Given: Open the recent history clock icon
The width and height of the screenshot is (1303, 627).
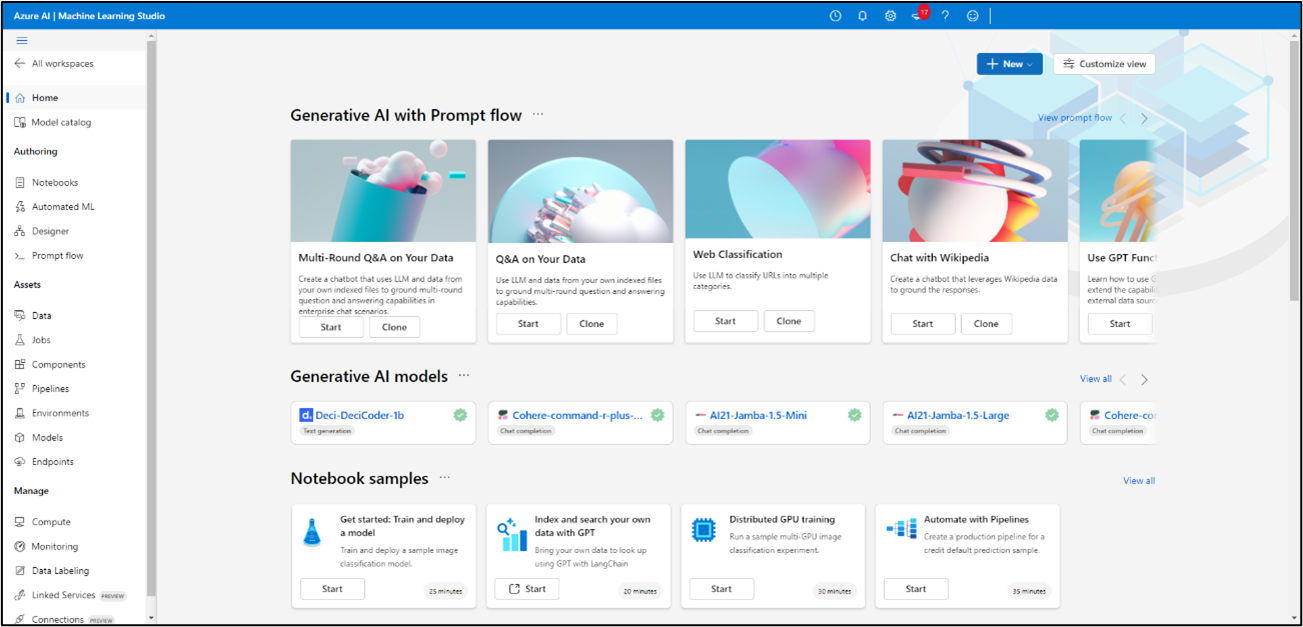Looking at the screenshot, I should (835, 16).
